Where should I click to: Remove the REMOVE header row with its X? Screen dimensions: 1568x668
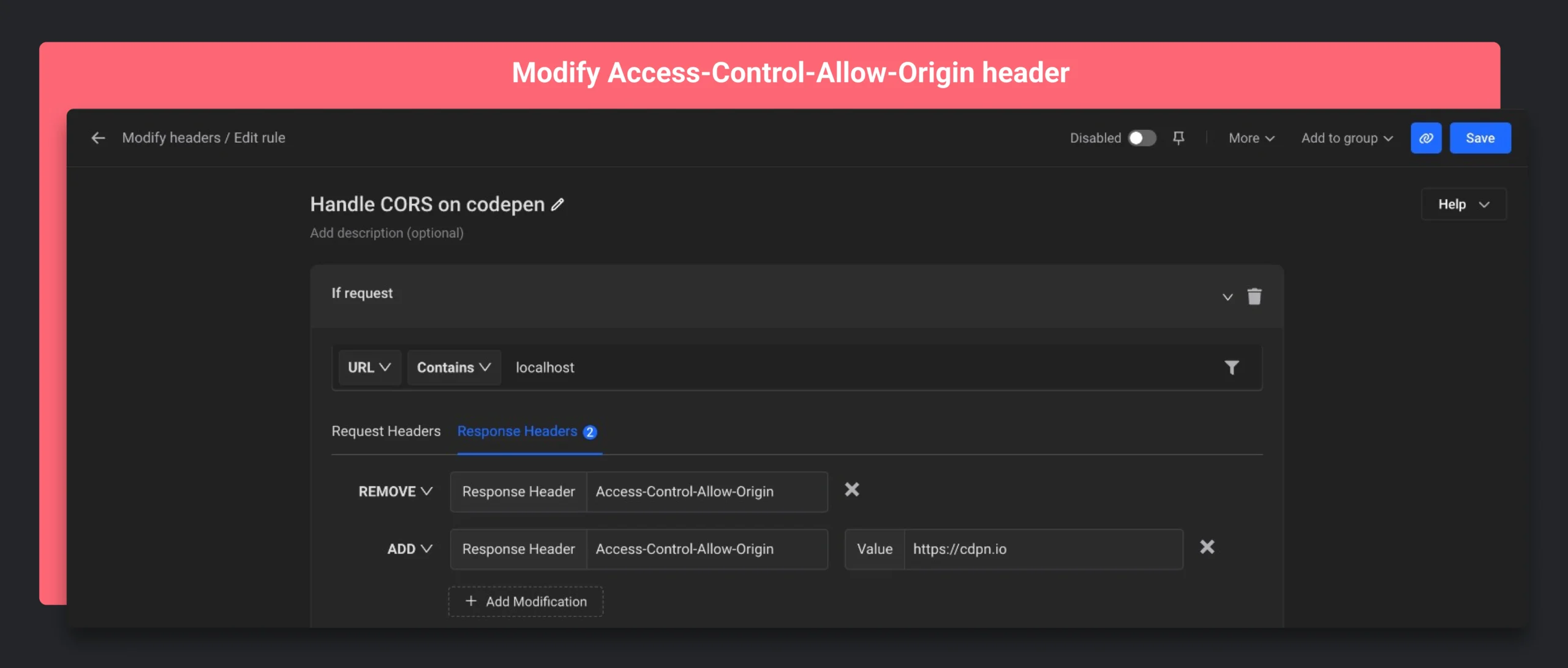point(852,490)
